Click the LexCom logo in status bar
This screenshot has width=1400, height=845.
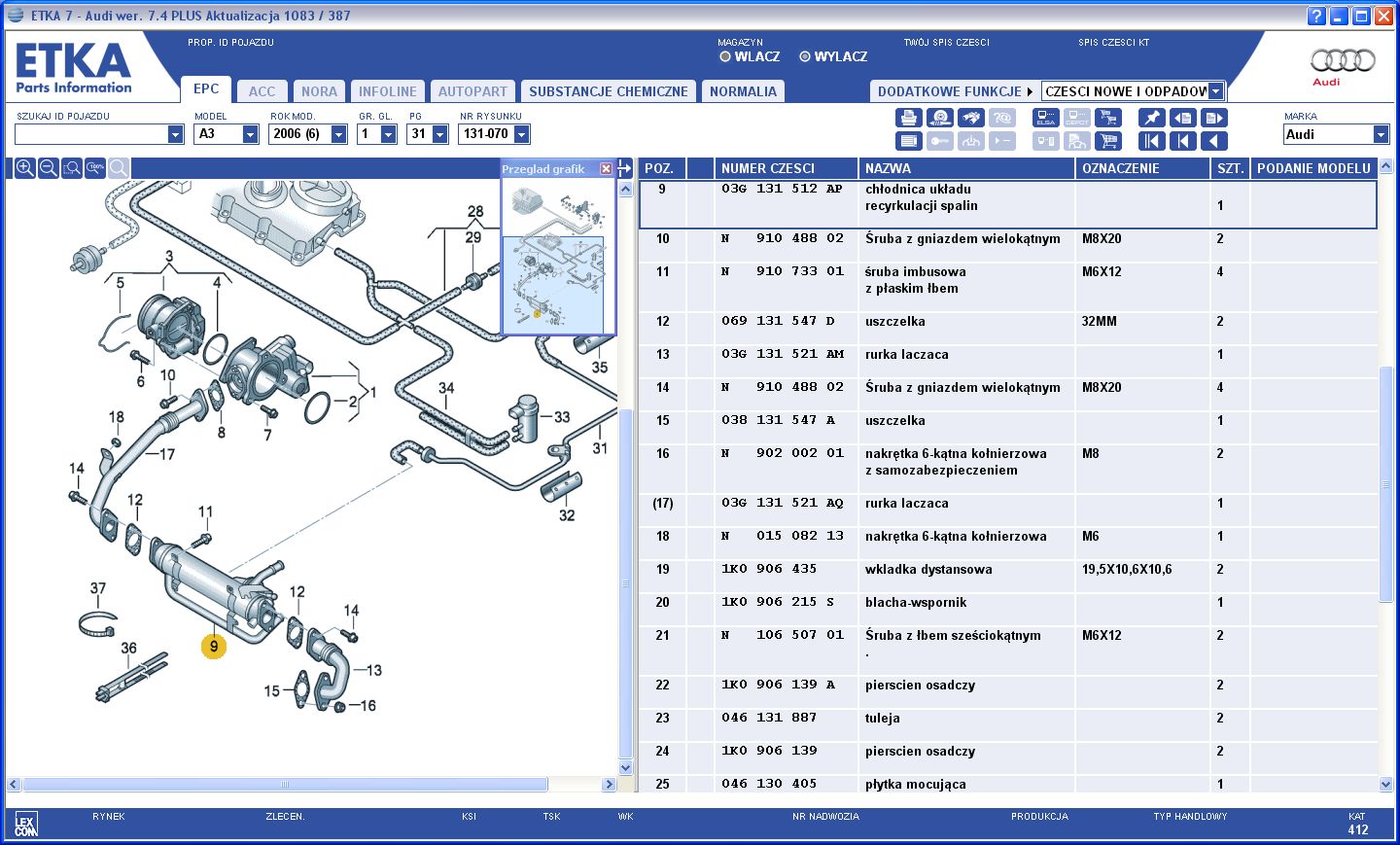point(25,826)
